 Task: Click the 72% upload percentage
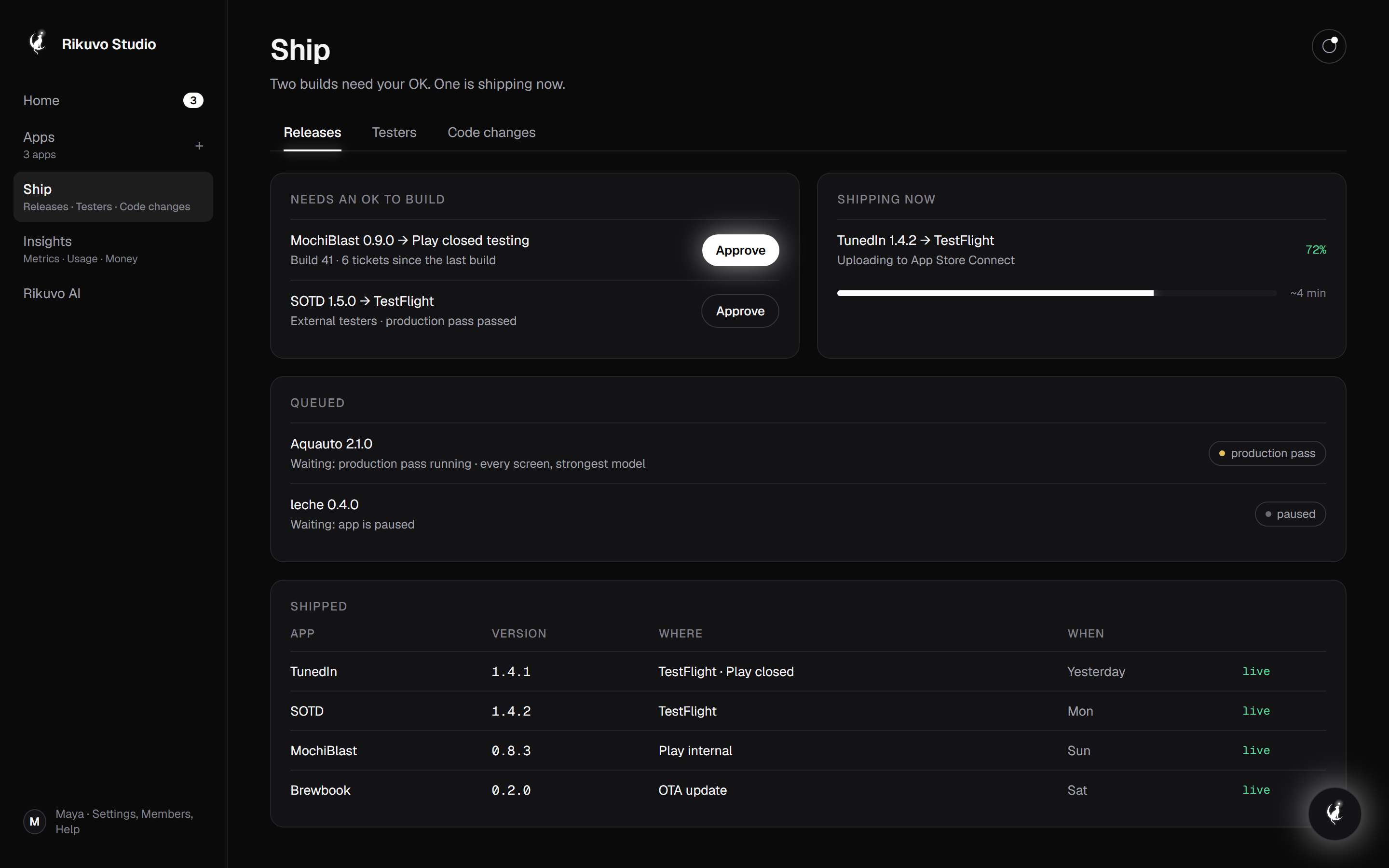coord(1316,250)
